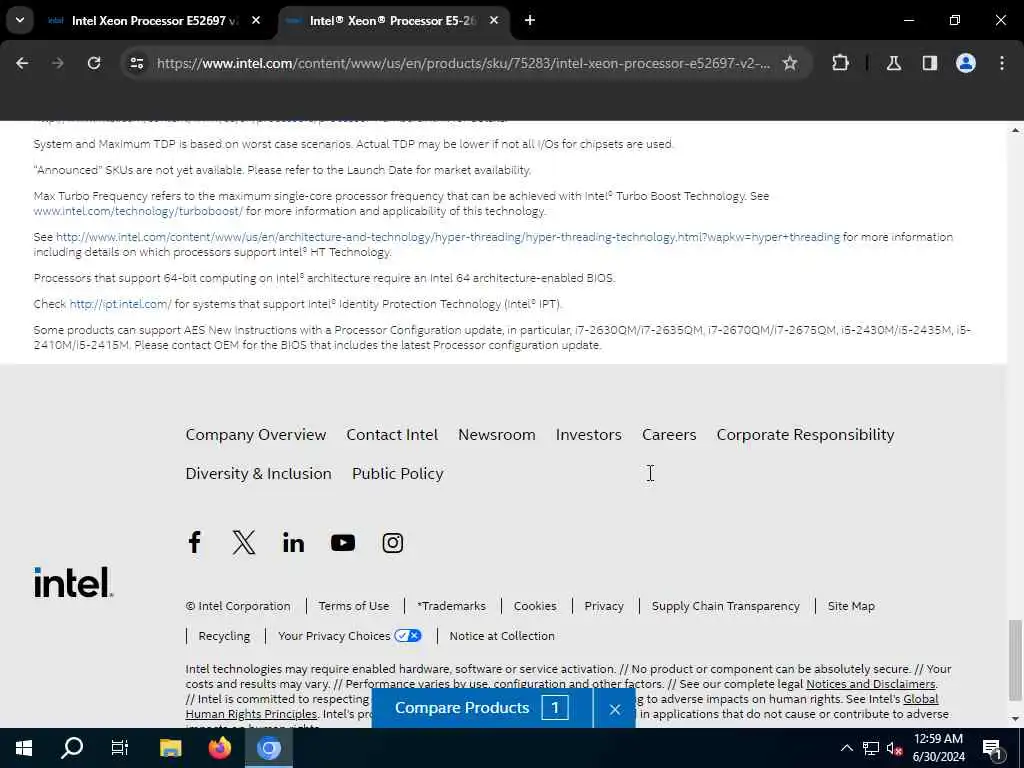
Task: Open Company Overview footer link
Action: click(255, 434)
